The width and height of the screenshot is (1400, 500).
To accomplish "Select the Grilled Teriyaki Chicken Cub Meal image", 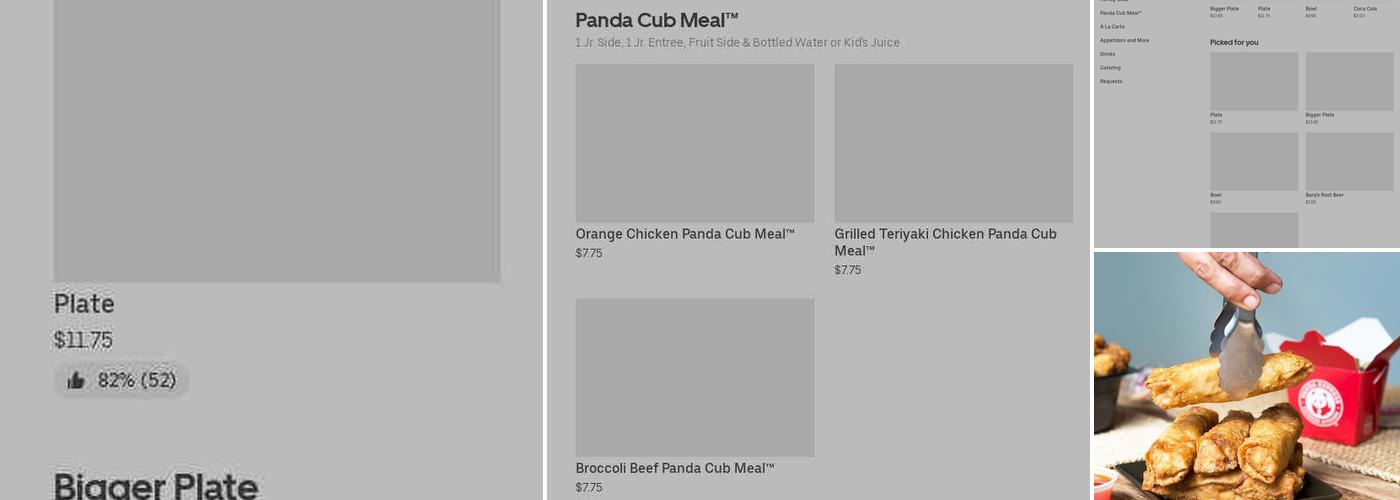I will [953, 143].
